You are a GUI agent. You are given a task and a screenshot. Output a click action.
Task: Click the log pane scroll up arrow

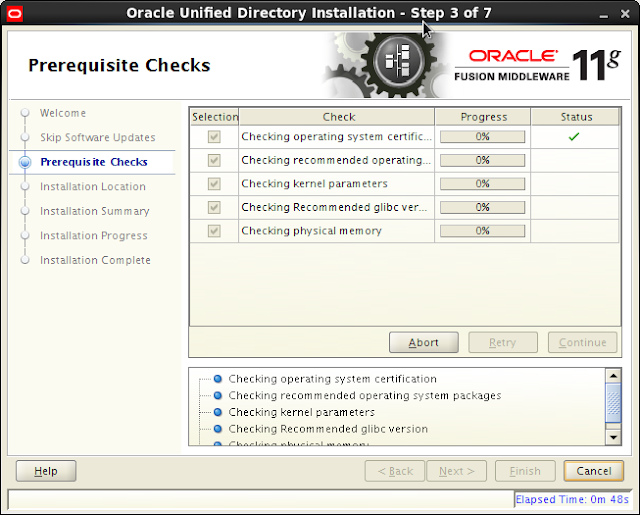[x=613, y=375]
